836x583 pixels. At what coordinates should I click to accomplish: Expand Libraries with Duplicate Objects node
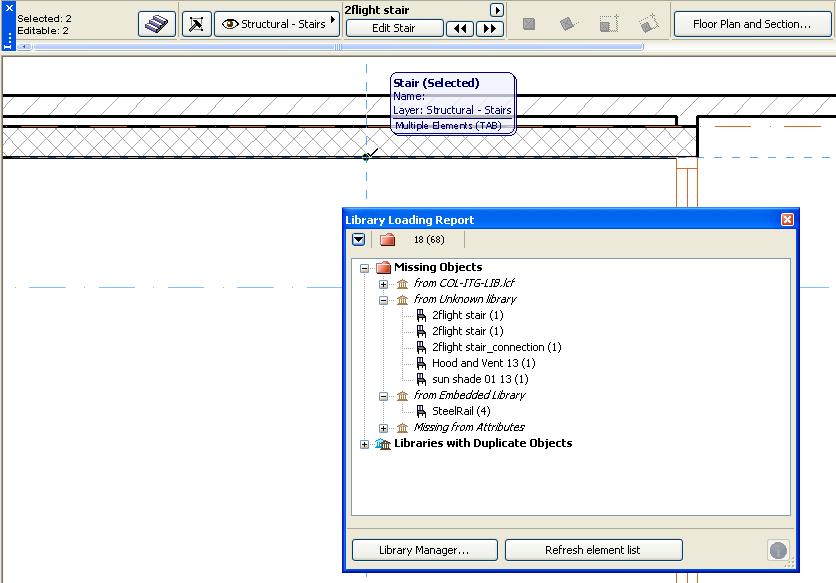pyautogui.click(x=364, y=444)
